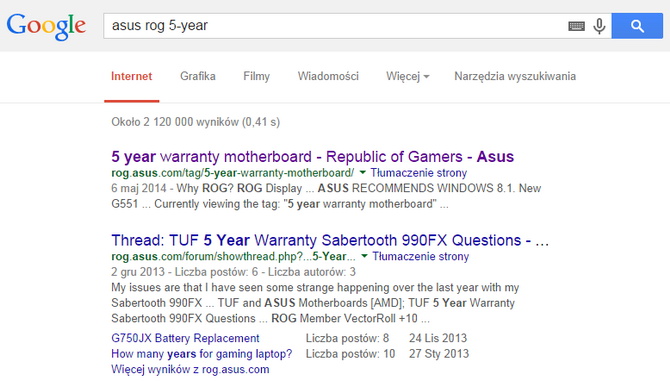Screen dimensions: 670x381
Task: Switch to the Filmy tab
Action: pyautogui.click(x=256, y=76)
